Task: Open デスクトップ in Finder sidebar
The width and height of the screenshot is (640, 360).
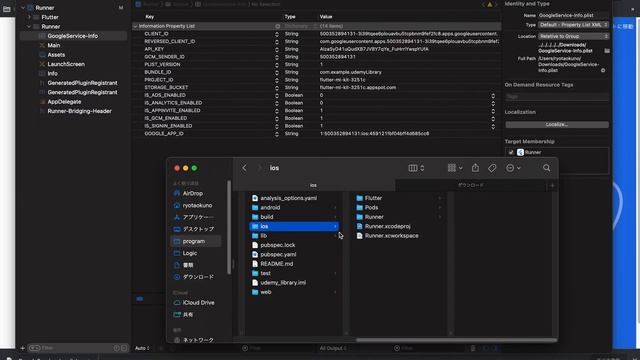Action: [198, 229]
